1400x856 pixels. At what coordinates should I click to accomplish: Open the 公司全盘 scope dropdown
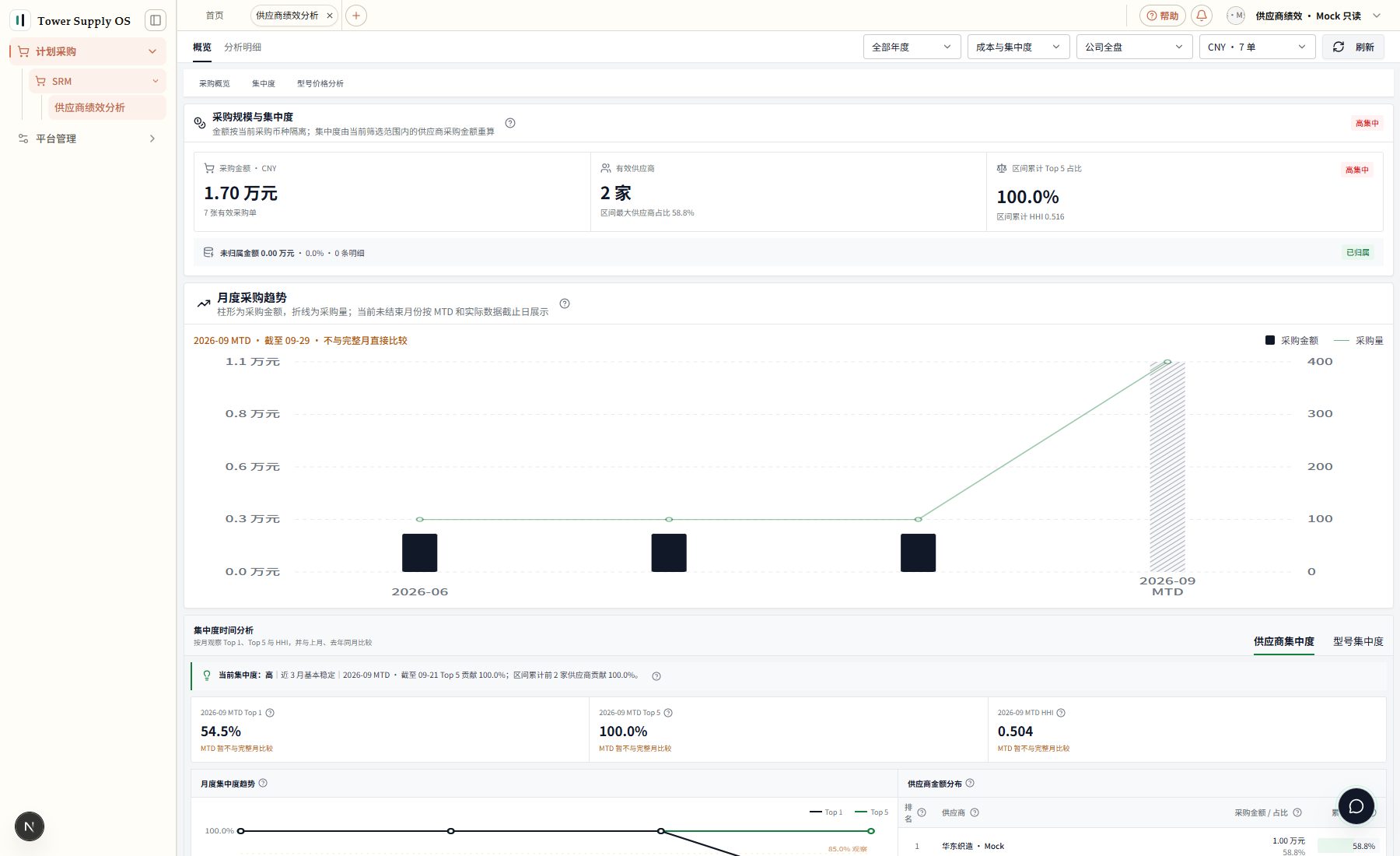click(1134, 47)
